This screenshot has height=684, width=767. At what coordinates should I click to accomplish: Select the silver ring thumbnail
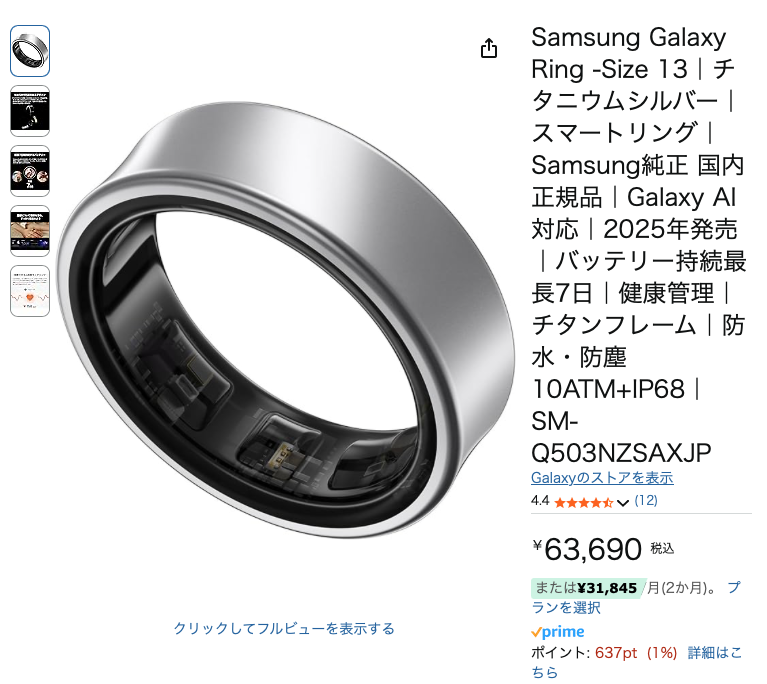click(30, 50)
